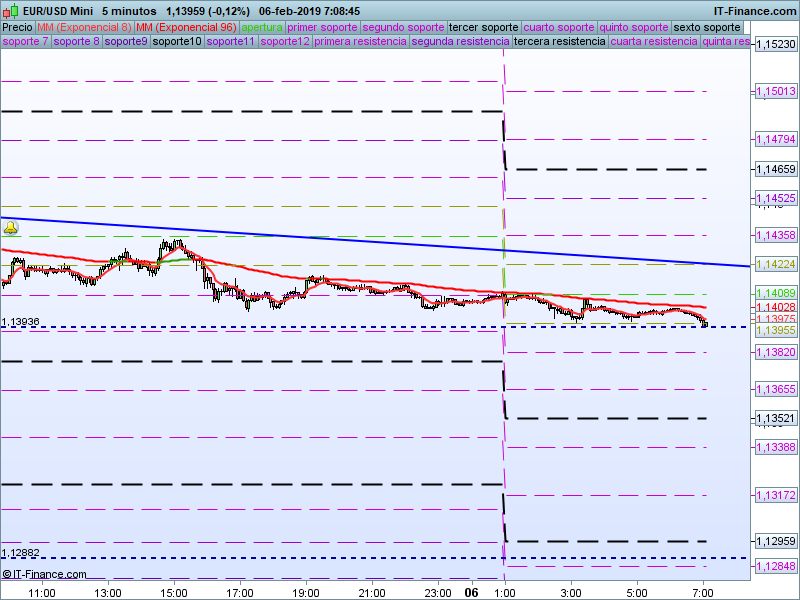800x600 pixels.
Task: Click the primera resistencia label
Action: click(360, 41)
